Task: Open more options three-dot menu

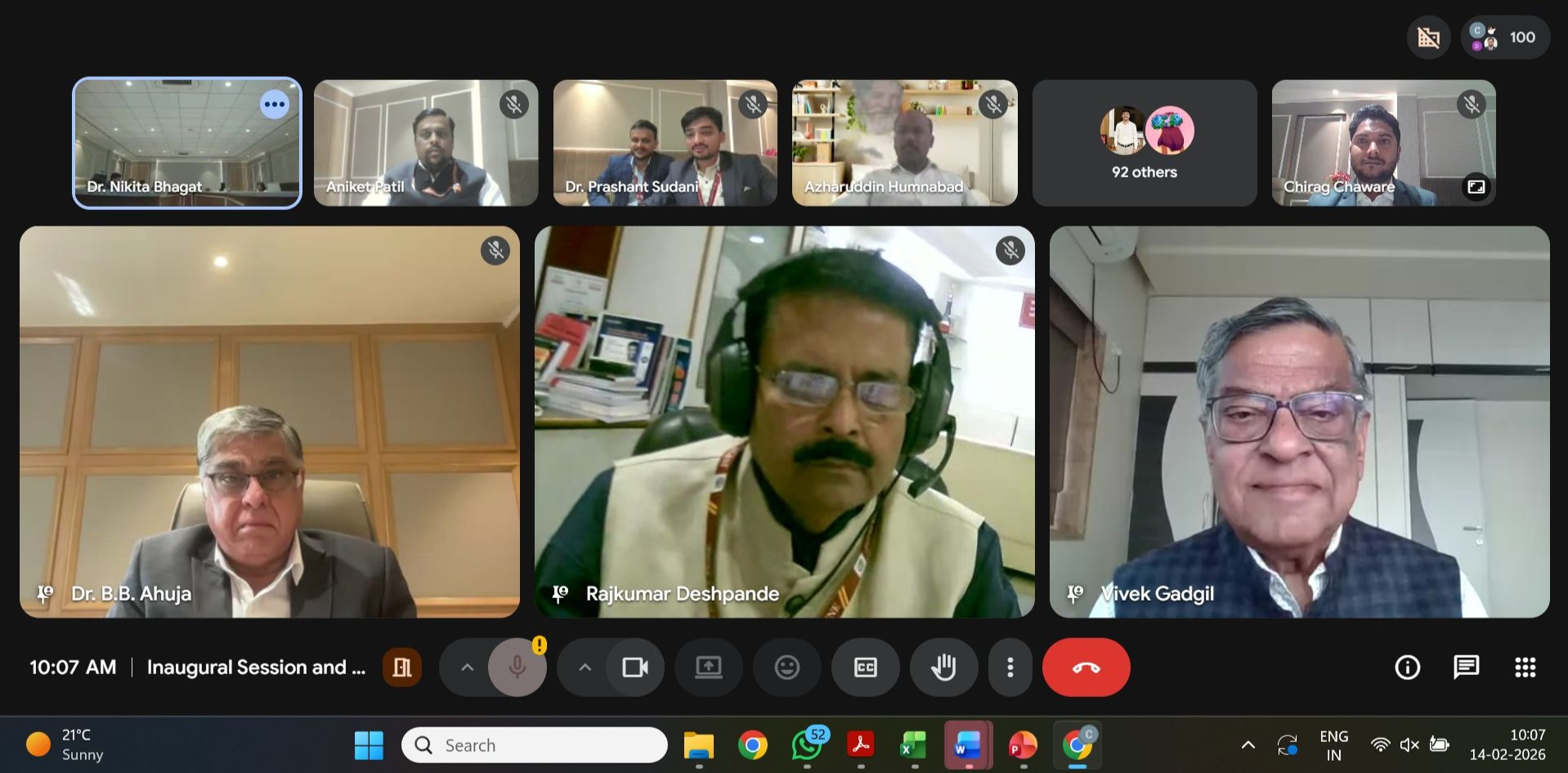Action: [x=1010, y=668]
